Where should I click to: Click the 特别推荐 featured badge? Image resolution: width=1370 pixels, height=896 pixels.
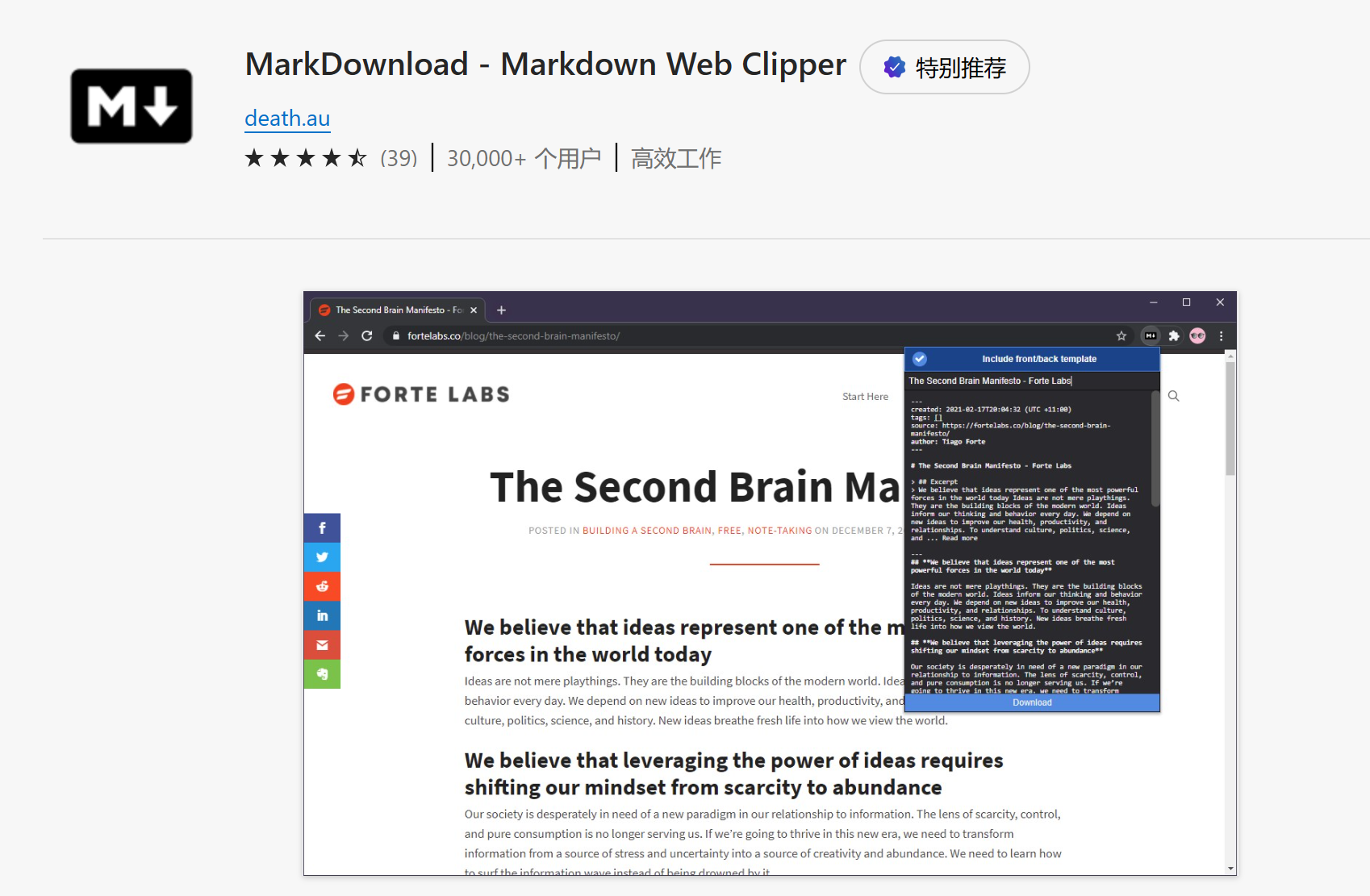(x=945, y=67)
